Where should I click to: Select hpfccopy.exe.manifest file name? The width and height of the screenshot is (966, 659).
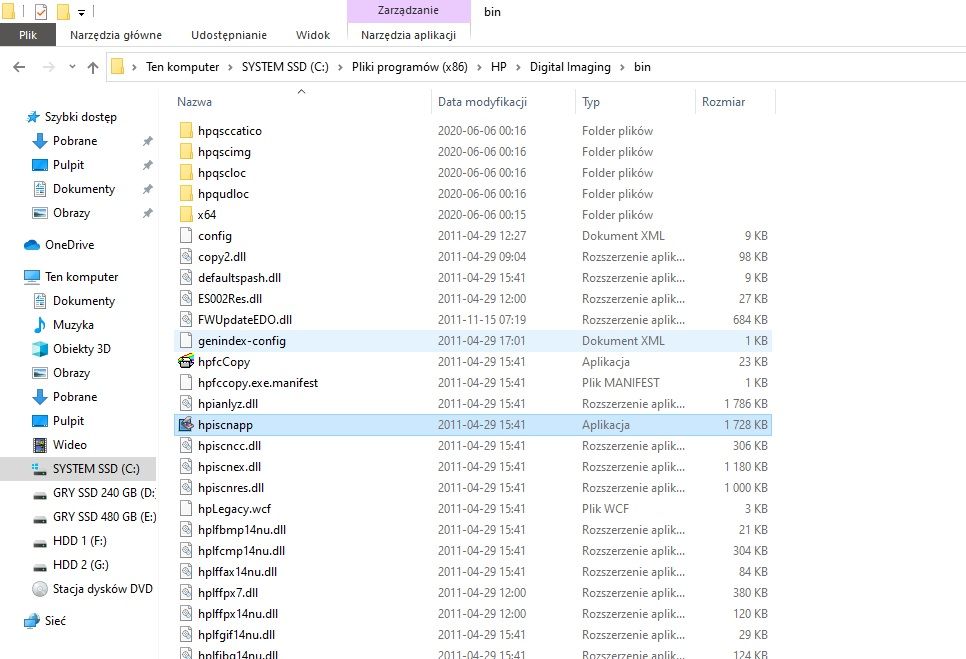click(258, 382)
